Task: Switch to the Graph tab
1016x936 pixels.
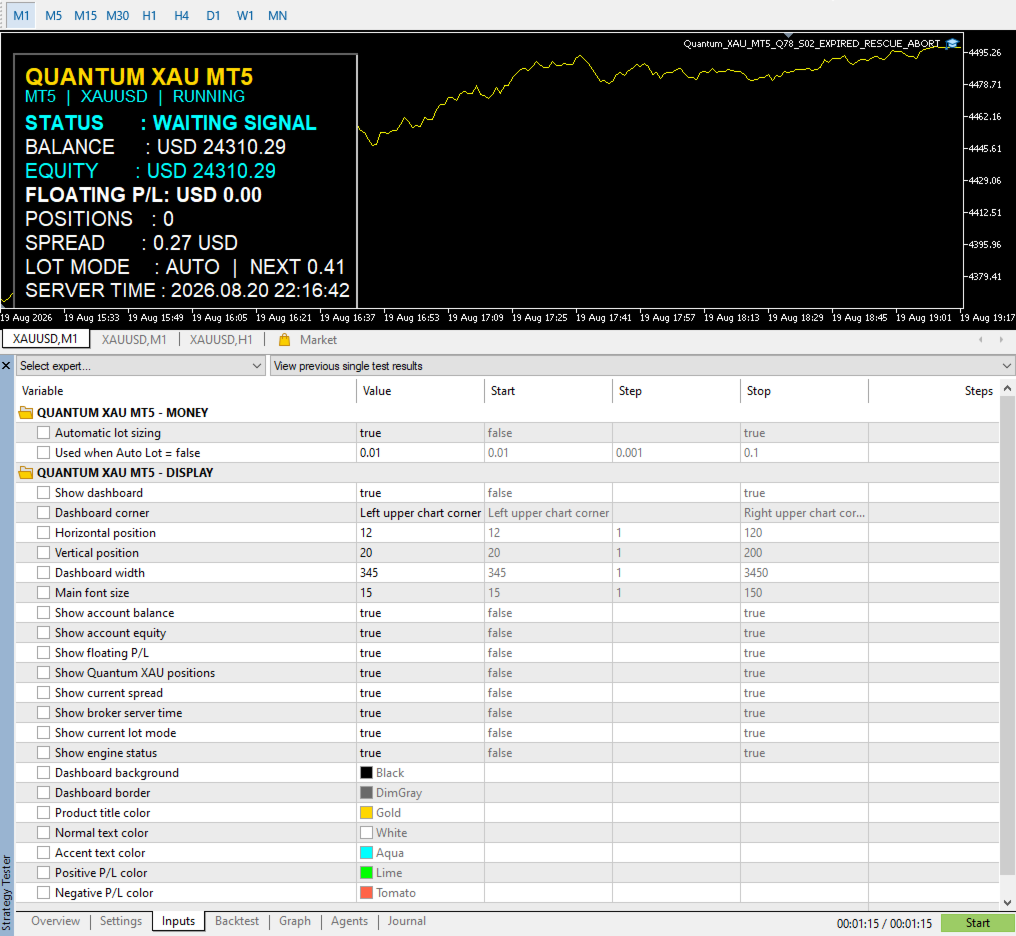Action: (x=295, y=921)
